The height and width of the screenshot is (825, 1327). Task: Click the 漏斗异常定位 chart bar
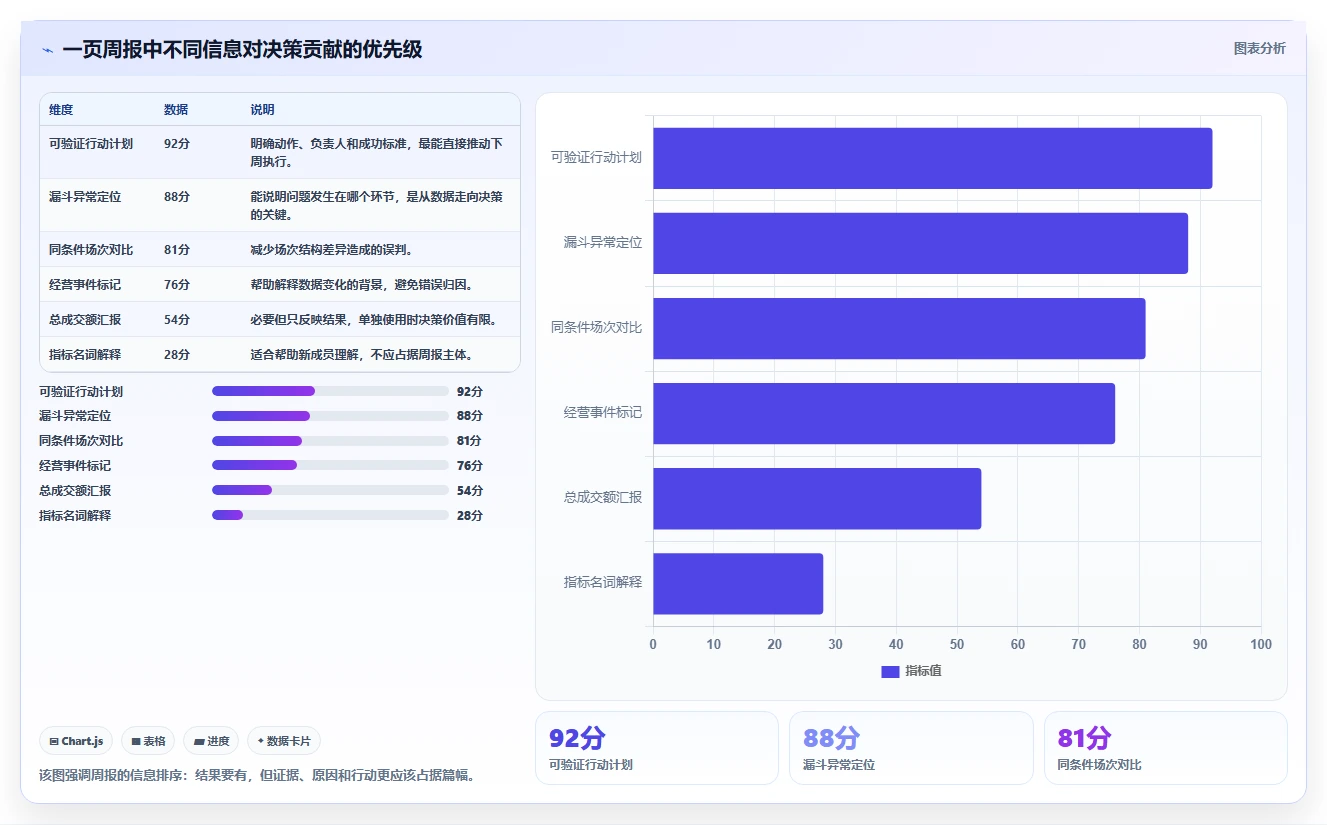click(x=920, y=243)
